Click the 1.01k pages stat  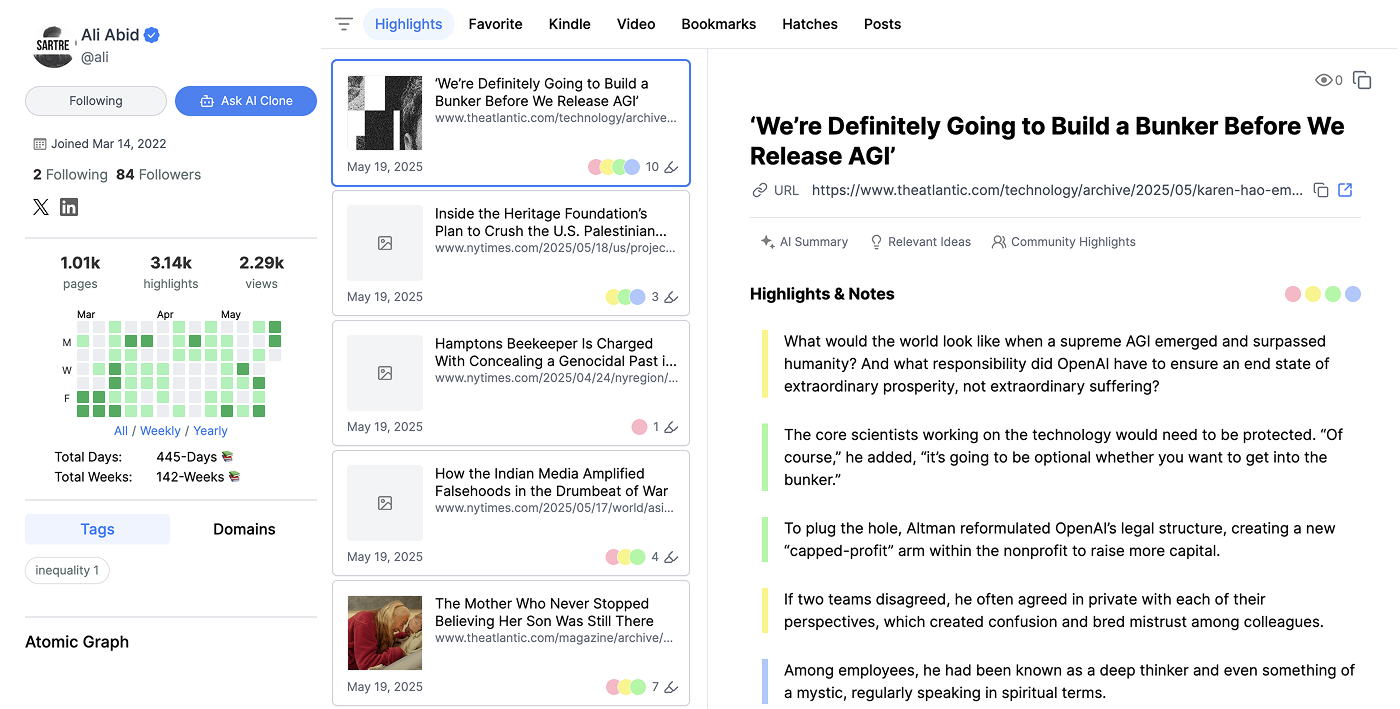(x=80, y=272)
